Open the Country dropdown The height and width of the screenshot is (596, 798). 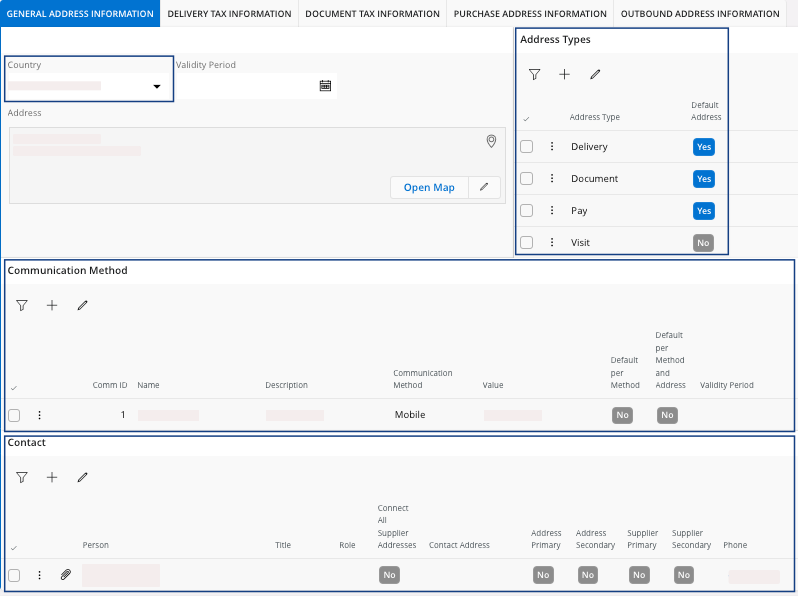point(156,87)
